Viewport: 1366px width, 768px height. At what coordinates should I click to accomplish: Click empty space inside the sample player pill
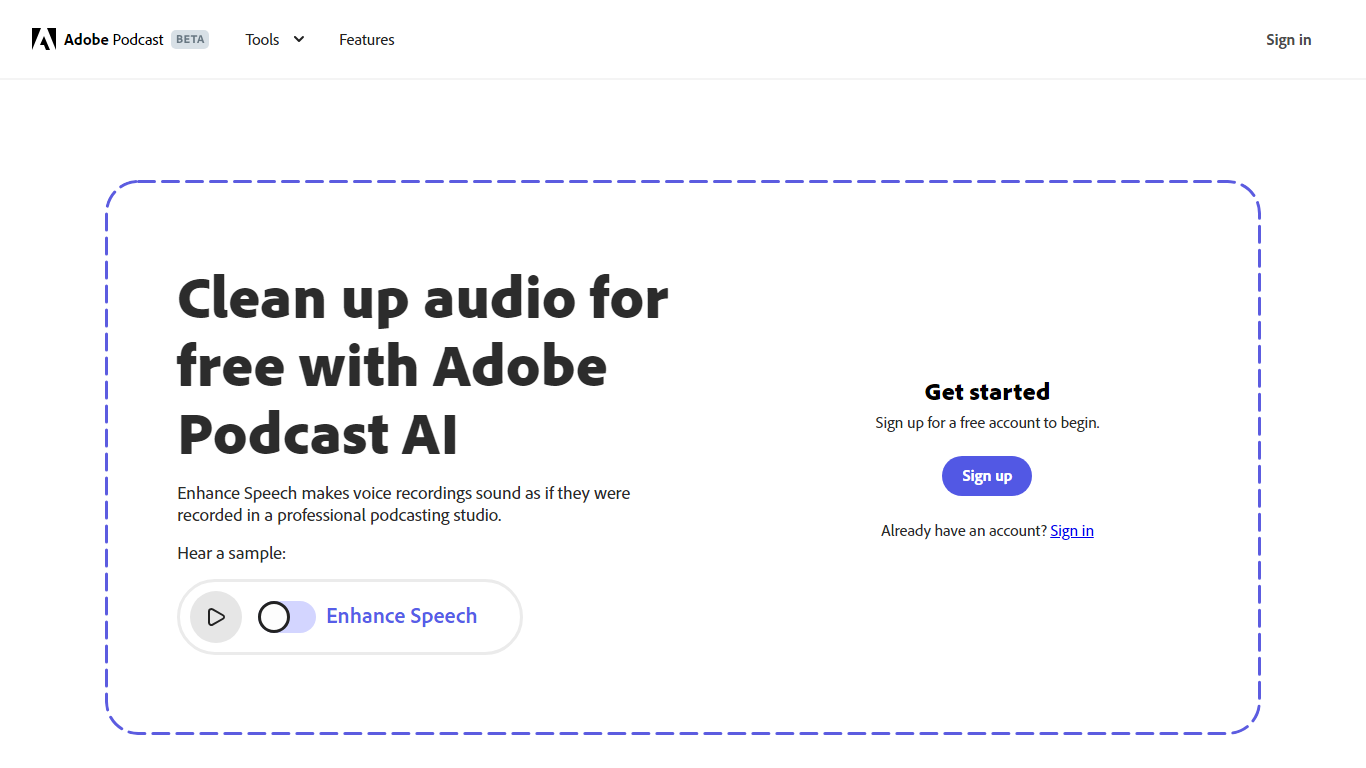click(499, 617)
